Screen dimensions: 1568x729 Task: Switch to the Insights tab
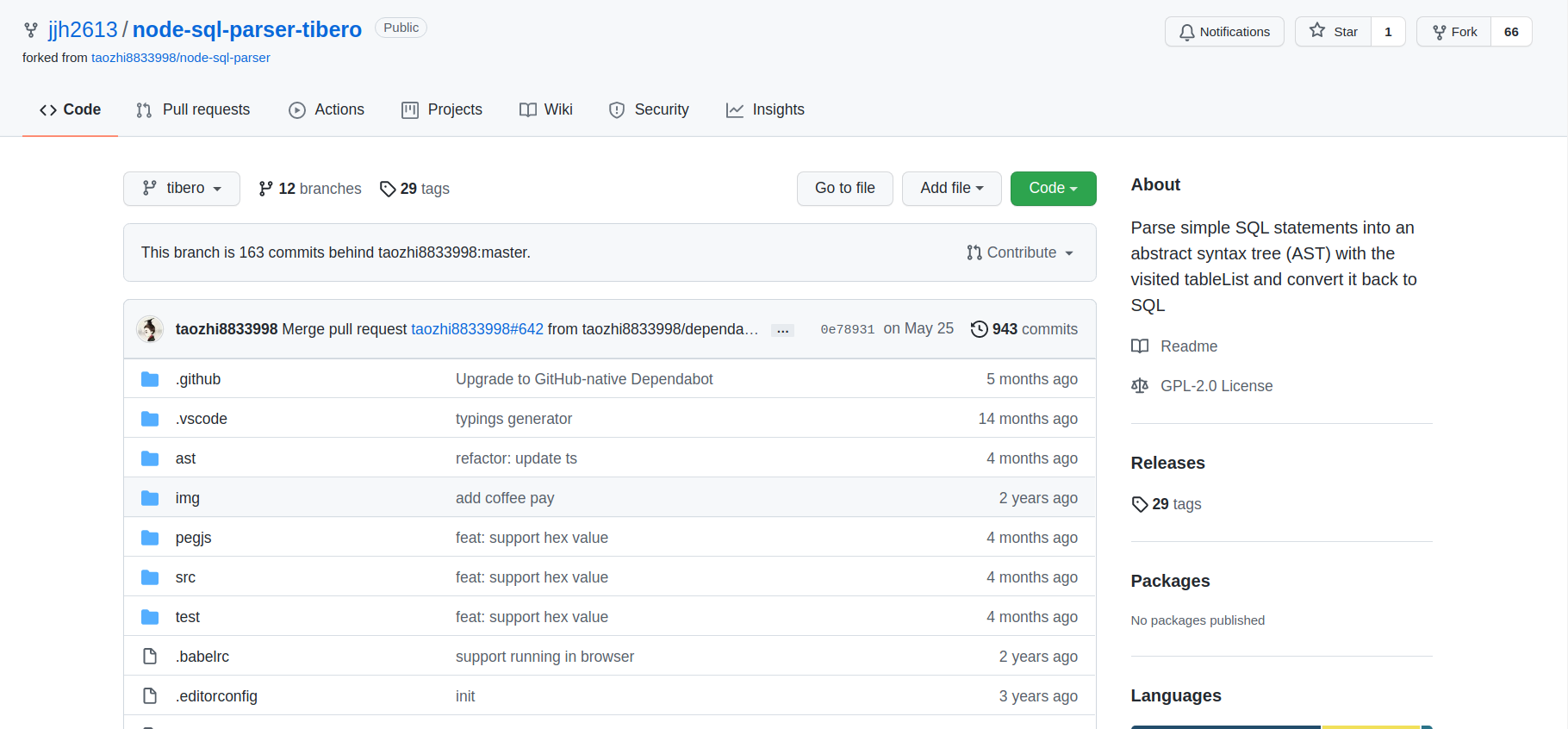(765, 109)
